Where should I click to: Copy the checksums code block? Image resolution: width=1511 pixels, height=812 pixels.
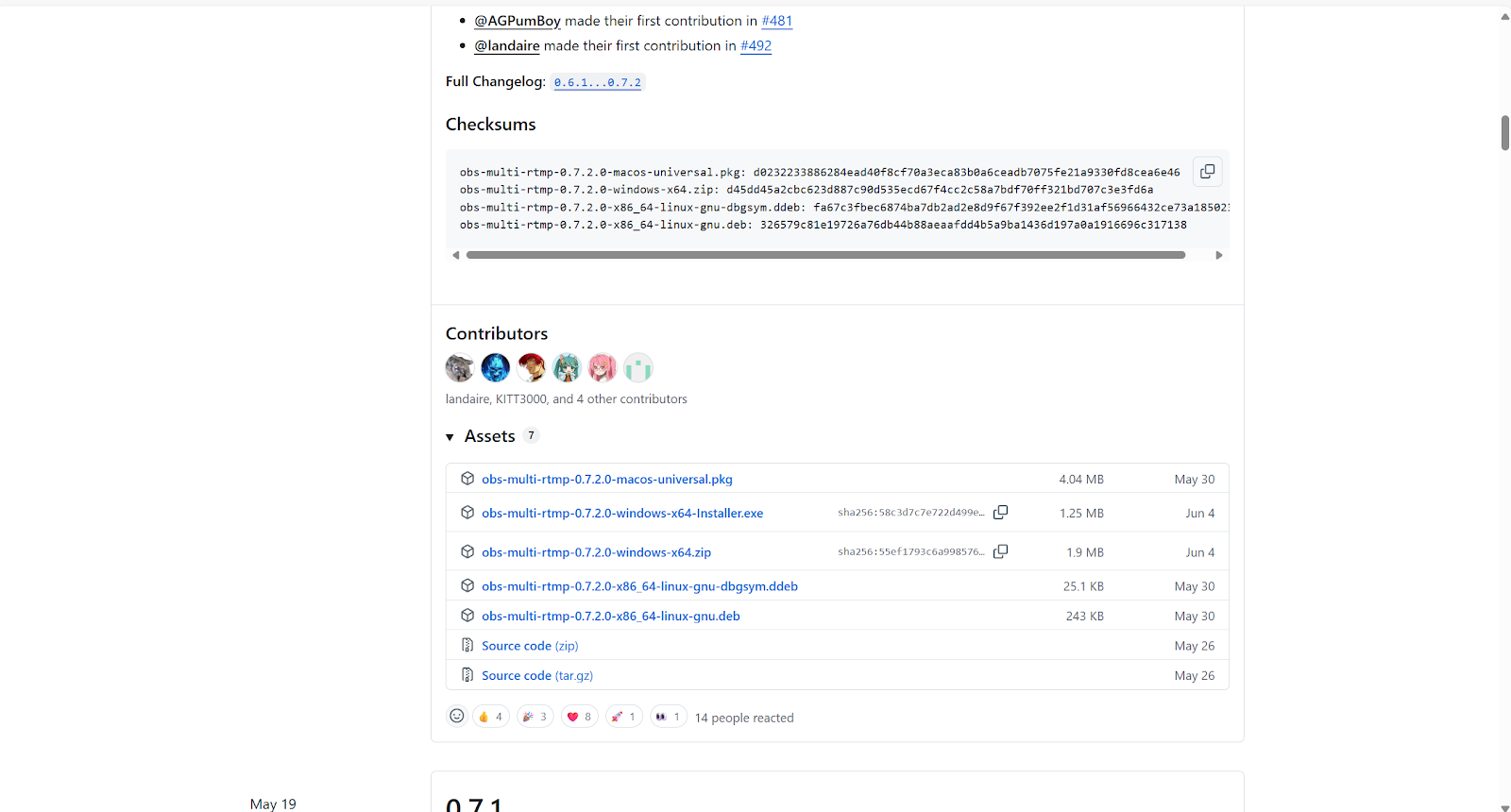(1207, 172)
